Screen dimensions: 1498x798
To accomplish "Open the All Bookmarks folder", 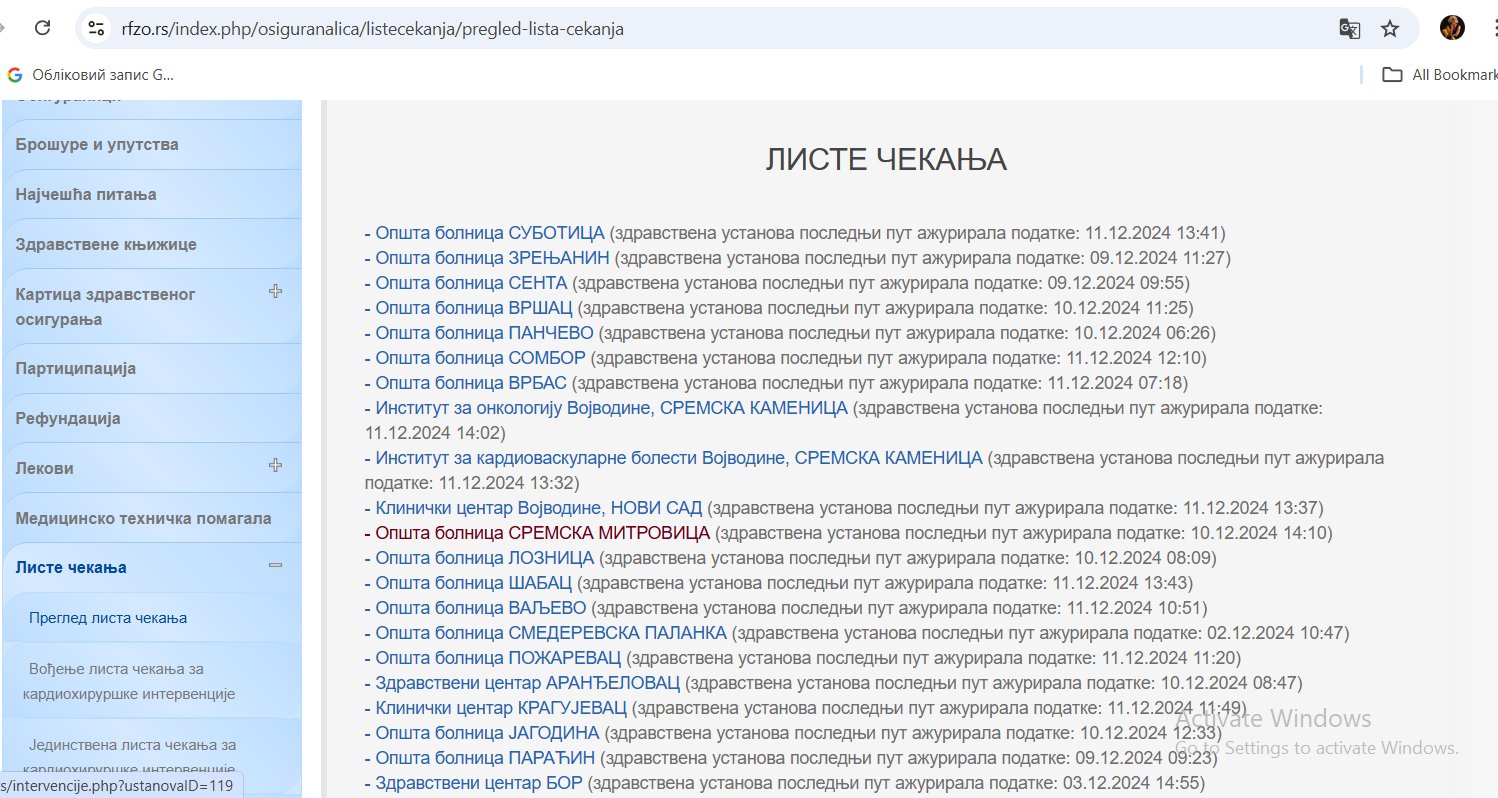I will coord(1438,74).
